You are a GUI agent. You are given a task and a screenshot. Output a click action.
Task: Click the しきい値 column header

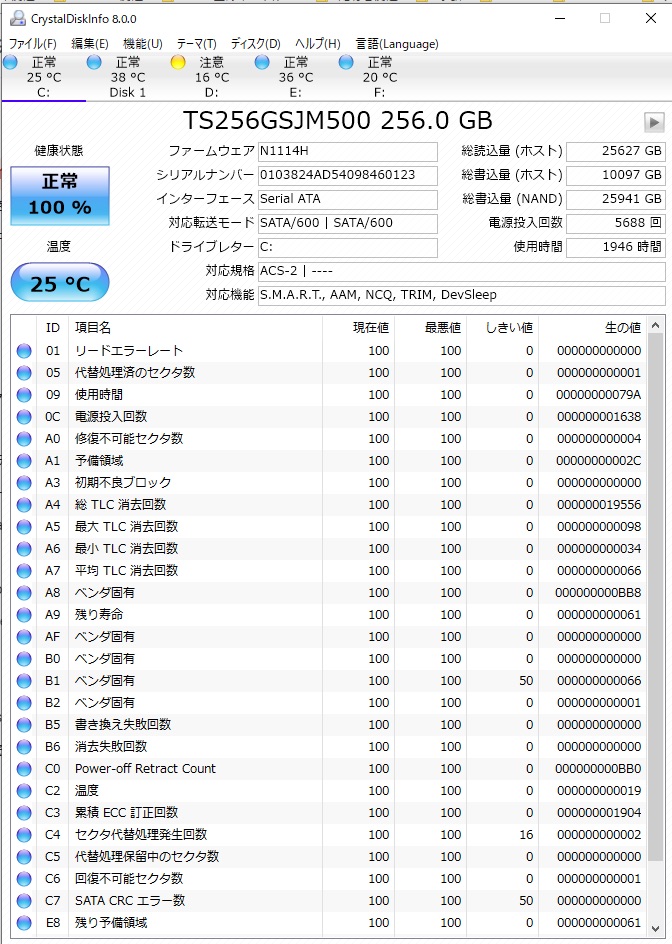502,328
